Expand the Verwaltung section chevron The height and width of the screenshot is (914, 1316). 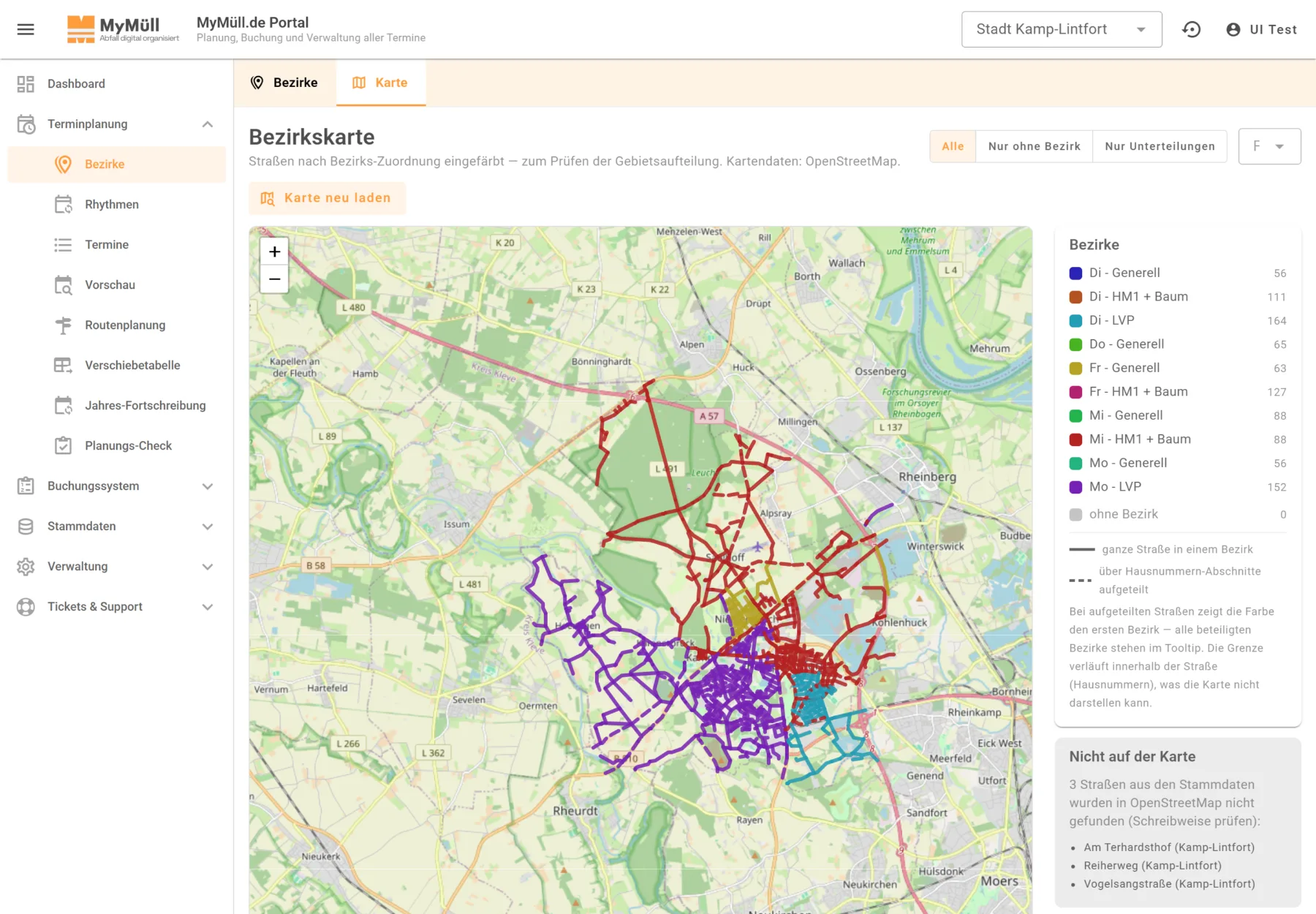pyautogui.click(x=208, y=567)
